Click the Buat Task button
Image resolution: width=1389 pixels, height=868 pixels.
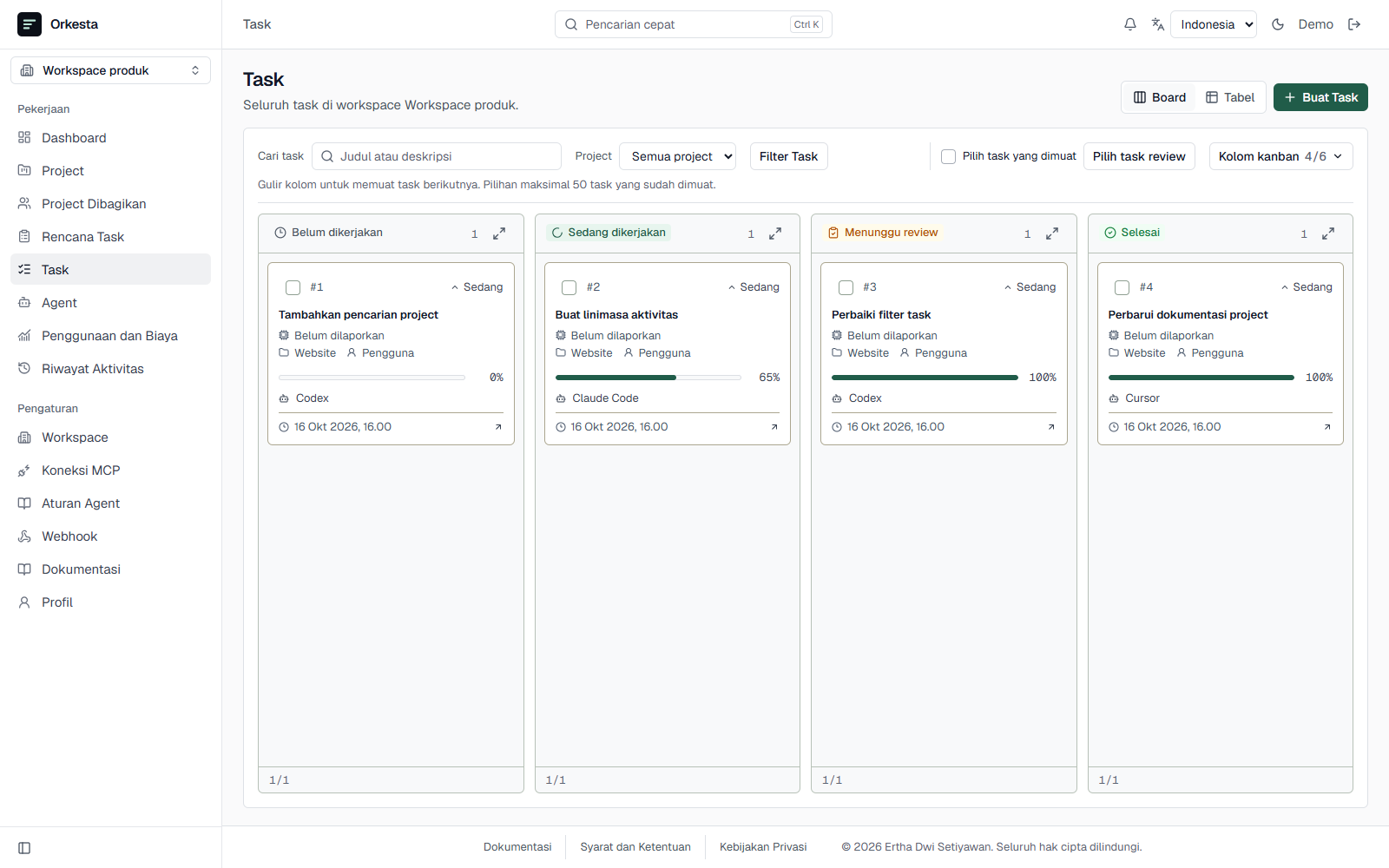click(x=1320, y=97)
